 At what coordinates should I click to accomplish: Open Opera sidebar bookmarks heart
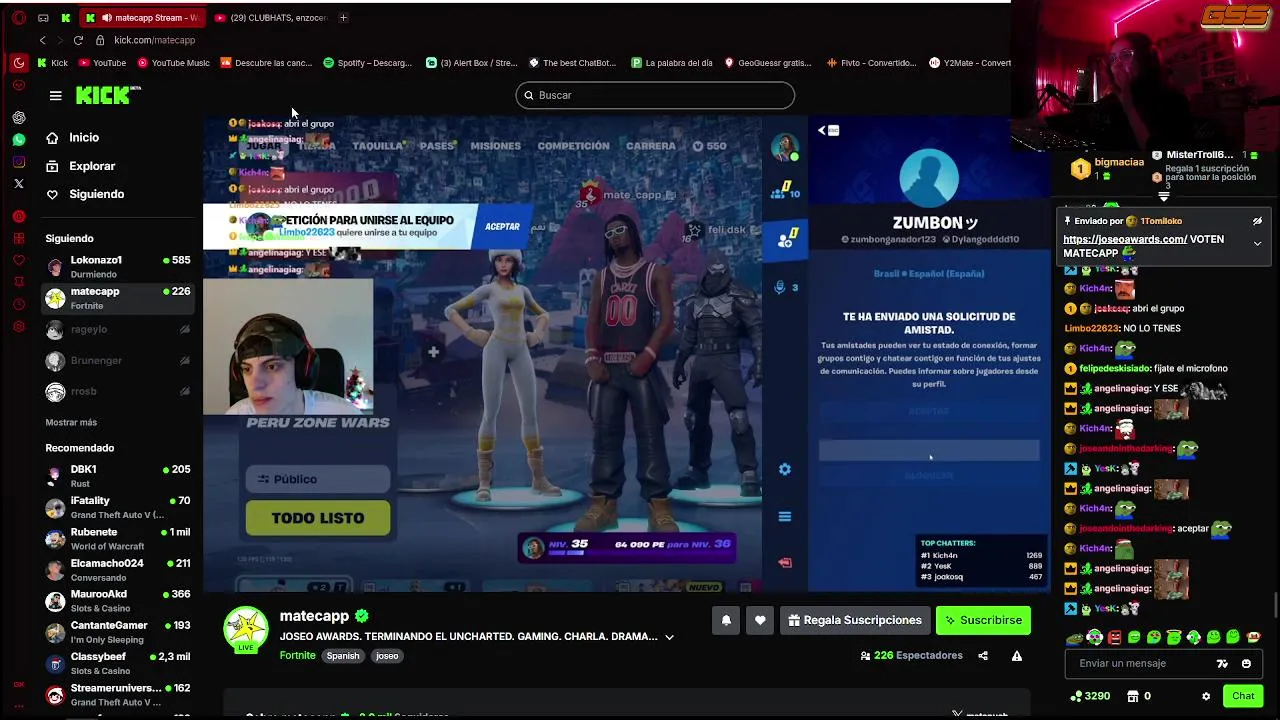(19, 260)
